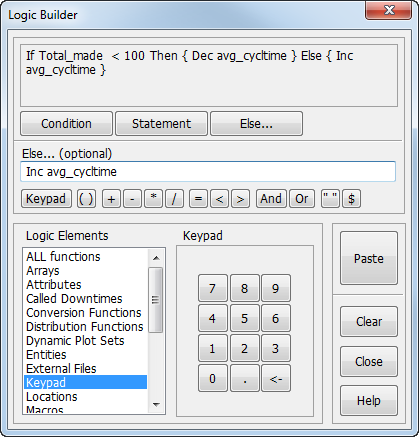Clear the logic with the Clear button

(x=369, y=322)
